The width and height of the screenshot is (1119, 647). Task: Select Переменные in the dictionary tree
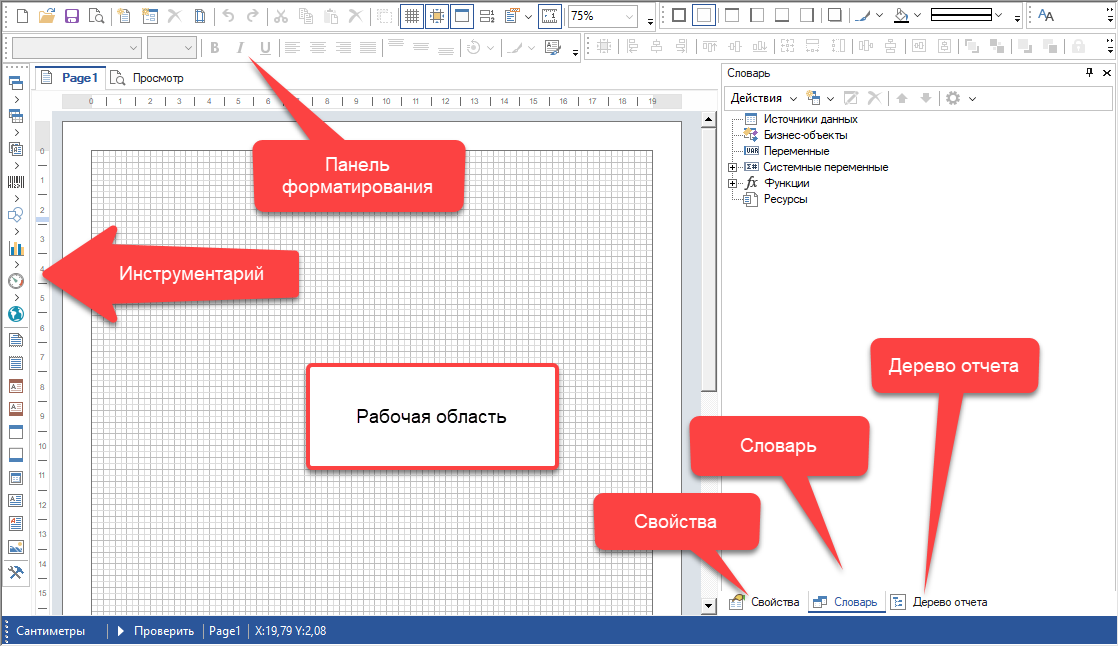pyautogui.click(x=796, y=151)
